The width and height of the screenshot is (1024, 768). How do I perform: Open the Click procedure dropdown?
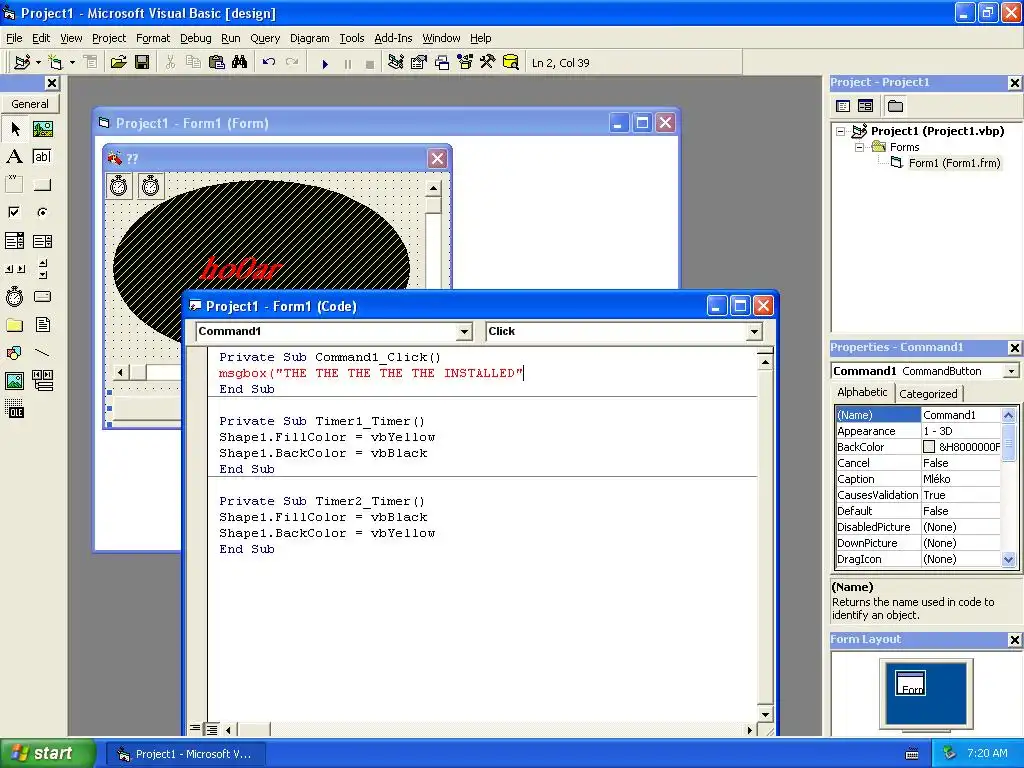754,332
